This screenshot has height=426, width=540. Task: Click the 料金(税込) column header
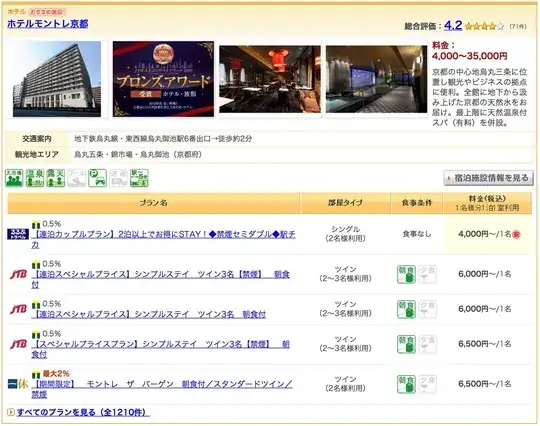click(487, 203)
